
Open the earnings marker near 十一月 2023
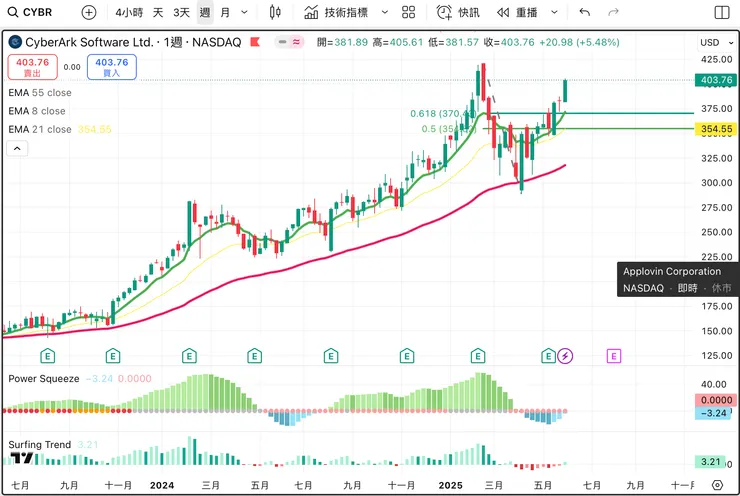click(x=113, y=356)
